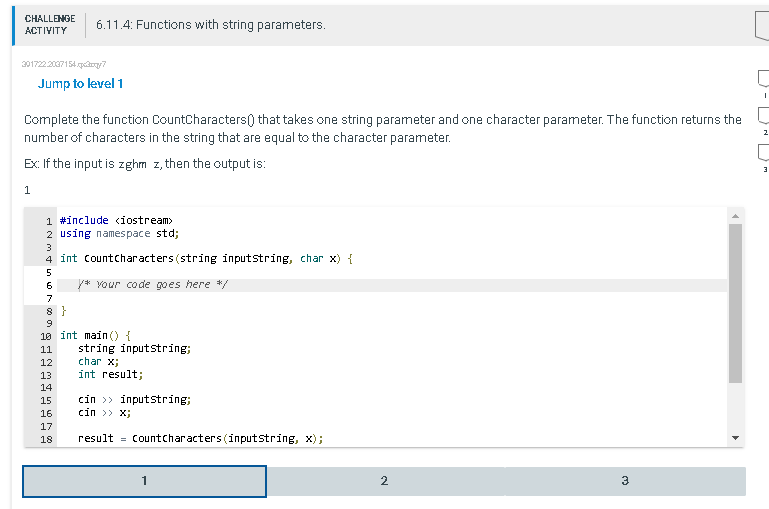Image resolution: width=769 pixels, height=509 pixels.
Task: Click the code editor vertical scrollbar thumb
Action: [x=735, y=303]
